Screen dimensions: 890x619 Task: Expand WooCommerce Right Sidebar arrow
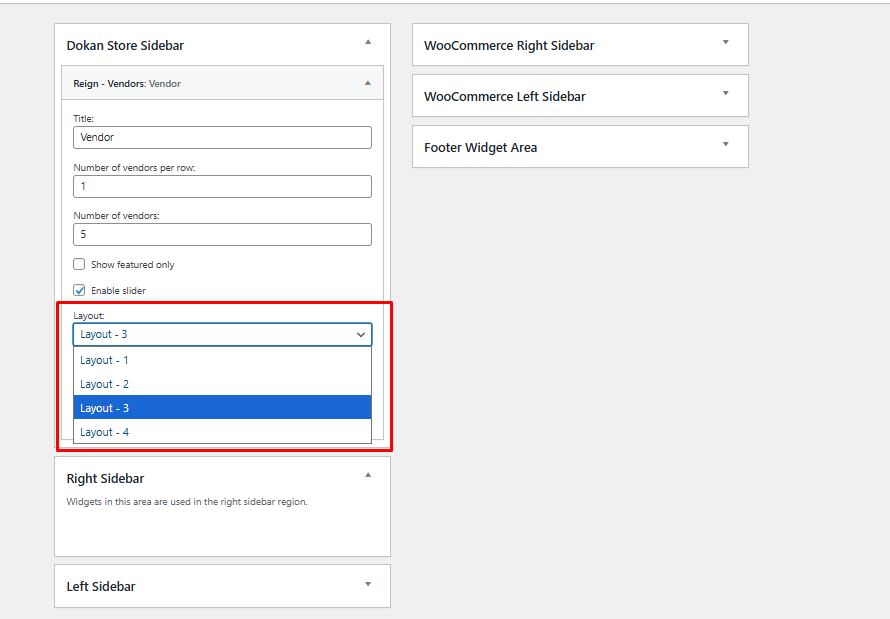click(x=726, y=42)
